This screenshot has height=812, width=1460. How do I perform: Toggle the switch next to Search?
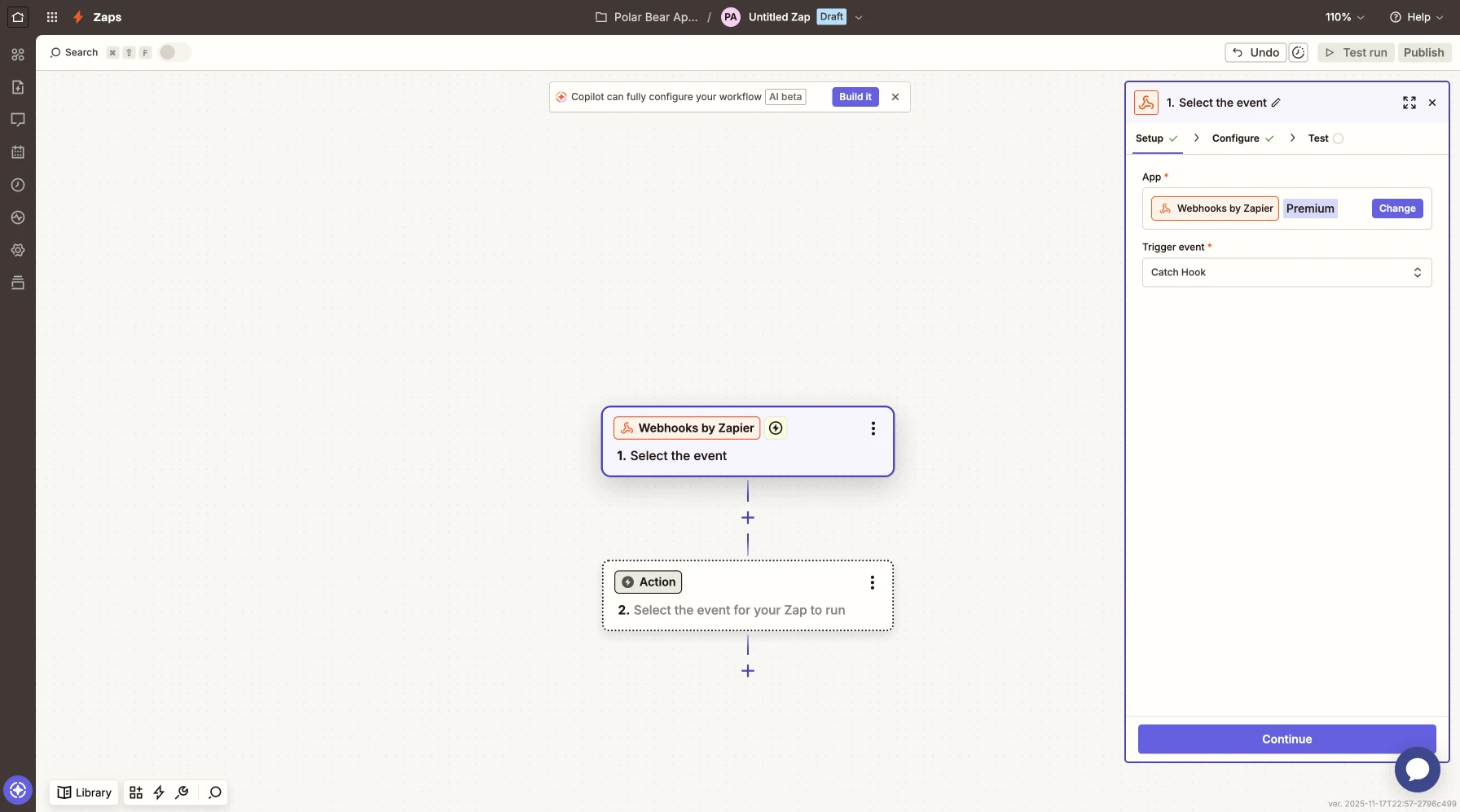(174, 52)
